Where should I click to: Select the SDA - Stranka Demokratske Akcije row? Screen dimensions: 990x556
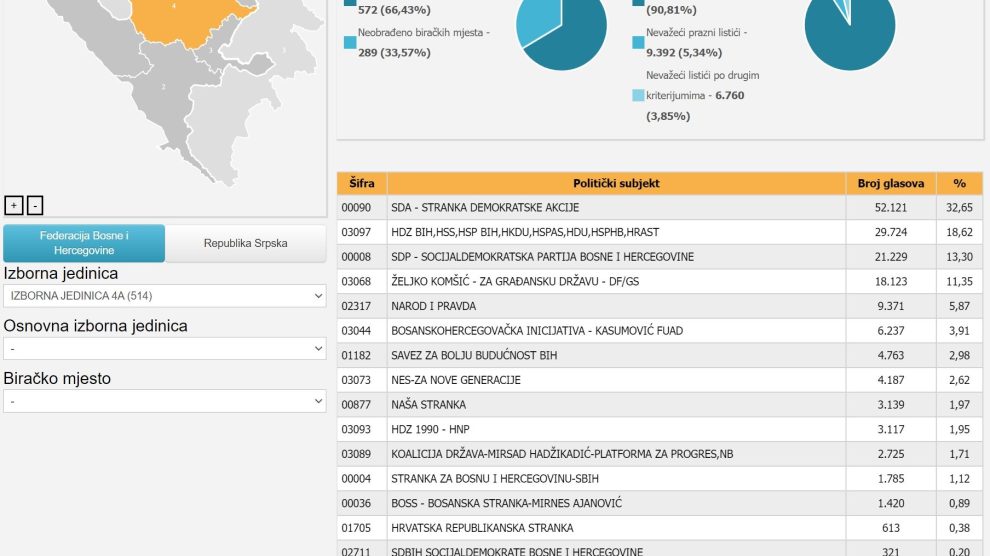pyautogui.click(x=616, y=208)
